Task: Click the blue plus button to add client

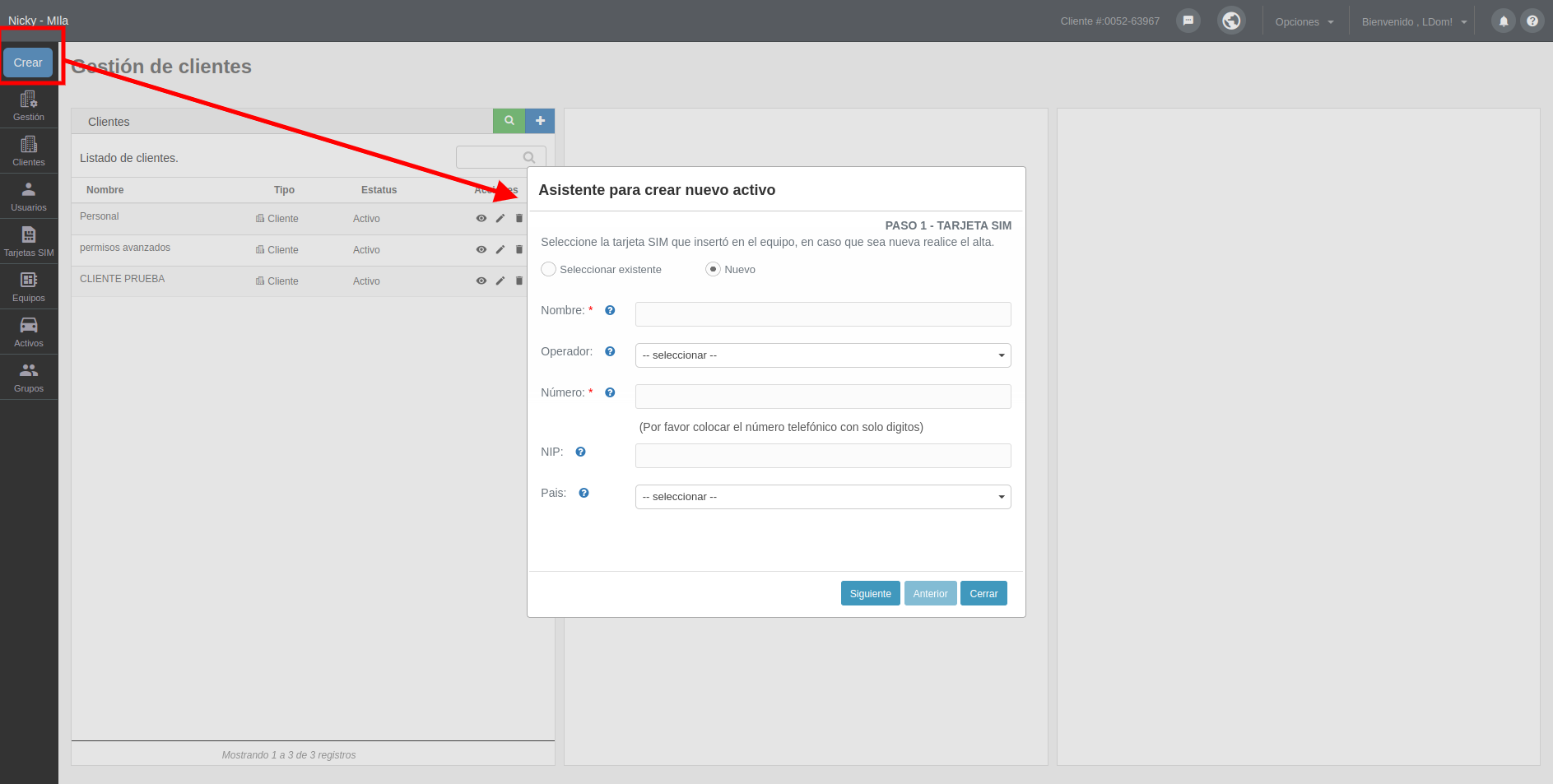Action: pos(540,121)
